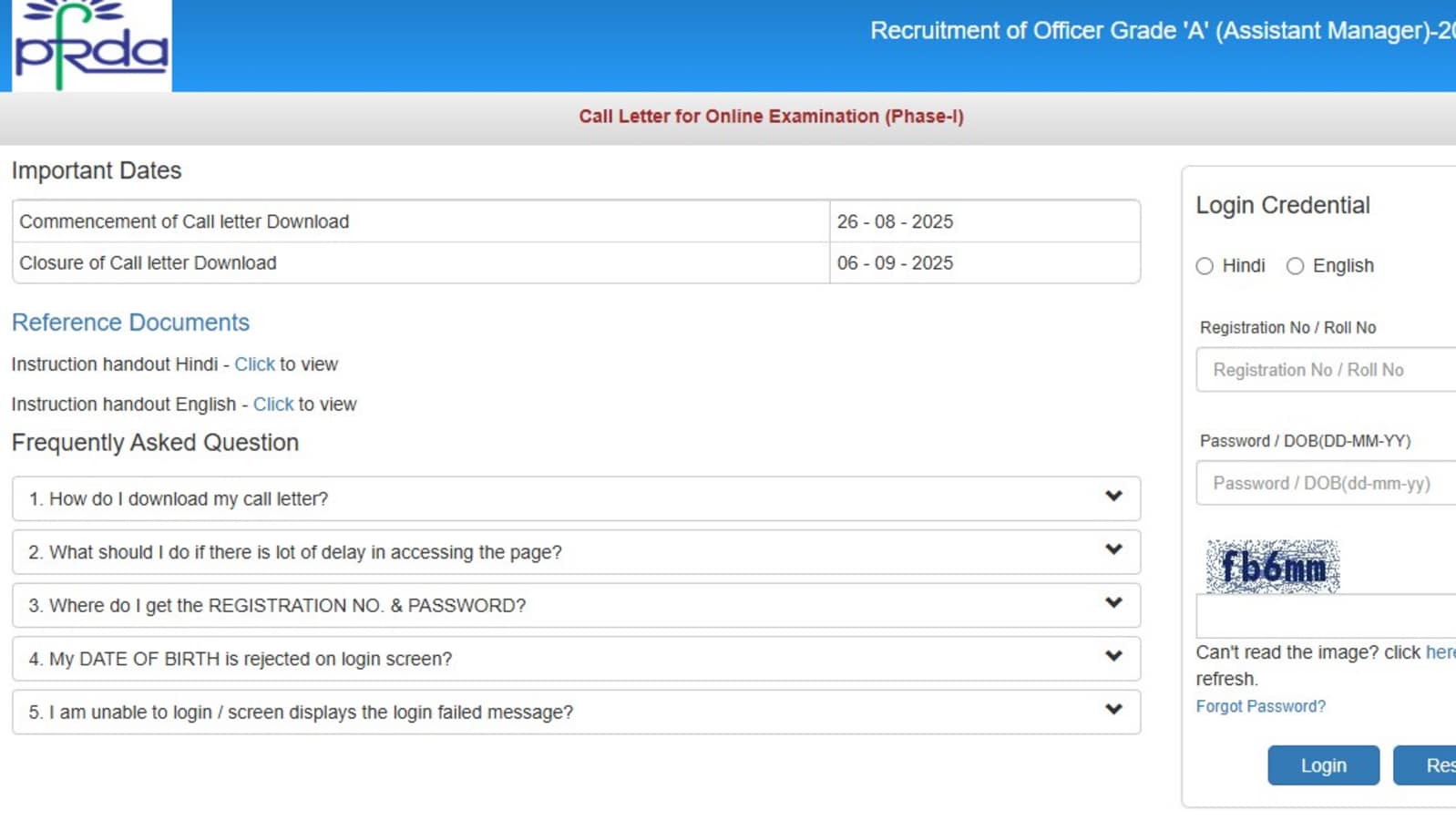Viewport: 1456px width, 820px height.
Task: Click chevron next to DATE OF BIRTH rejected question
Action: pyautogui.click(x=1113, y=656)
